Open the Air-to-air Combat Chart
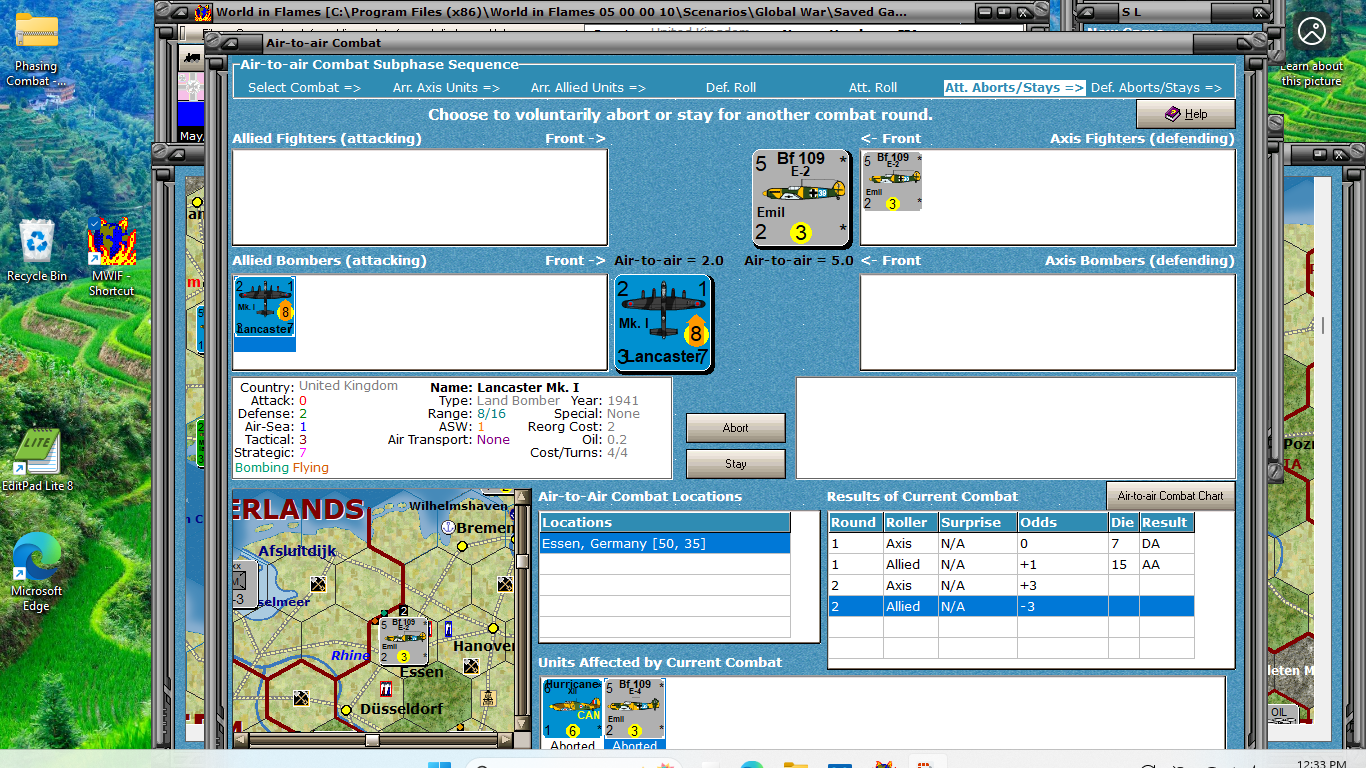 tap(1170, 496)
